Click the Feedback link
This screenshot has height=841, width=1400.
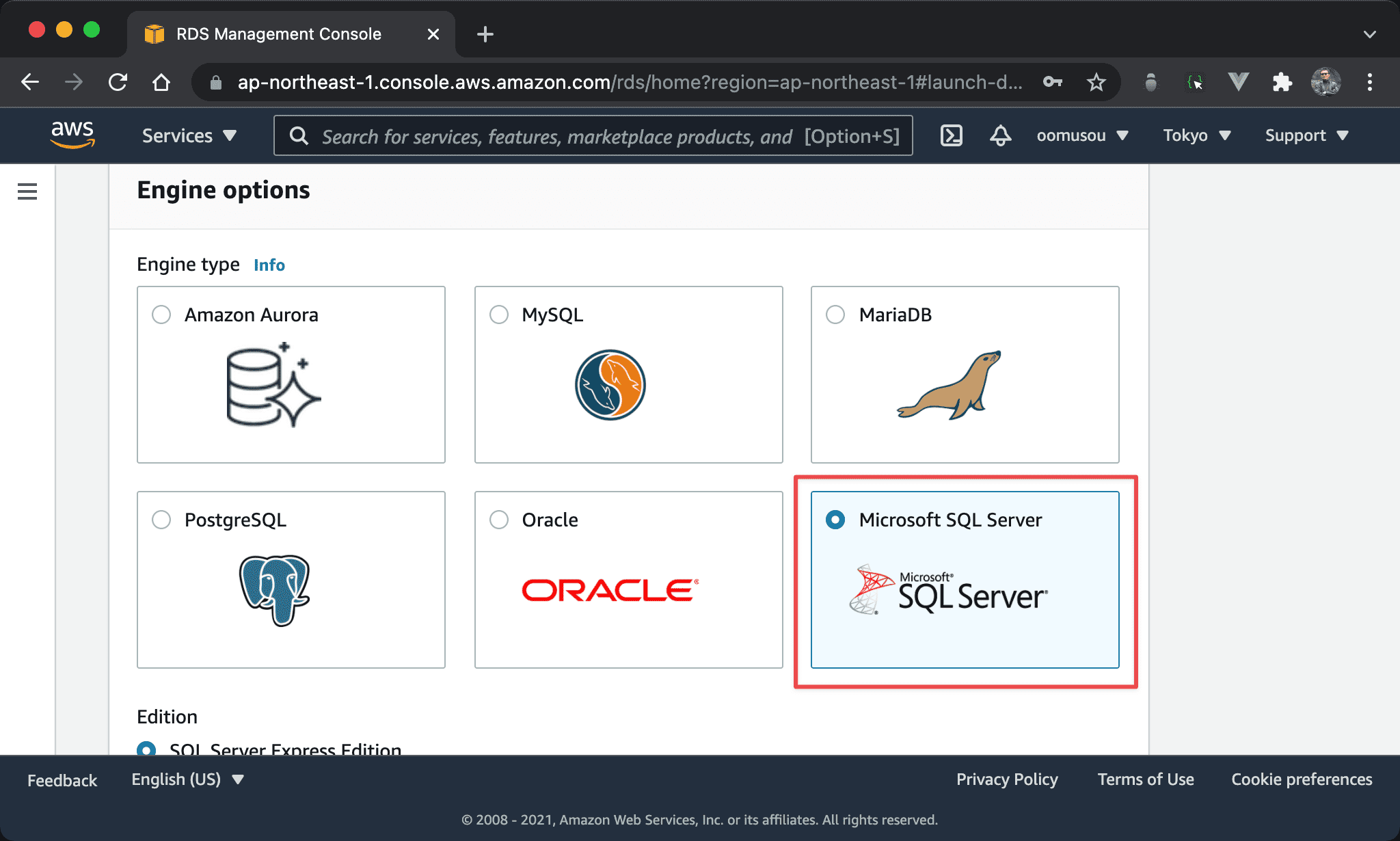62,780
